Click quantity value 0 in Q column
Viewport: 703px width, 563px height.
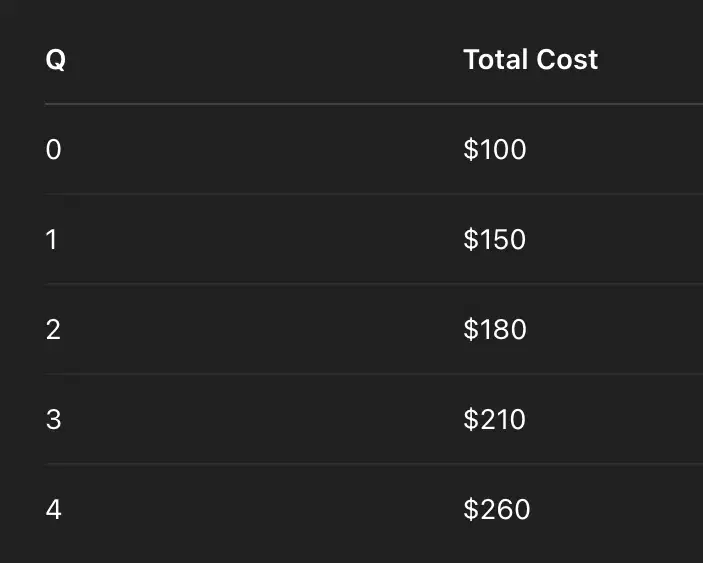click(x=53, y=149)
